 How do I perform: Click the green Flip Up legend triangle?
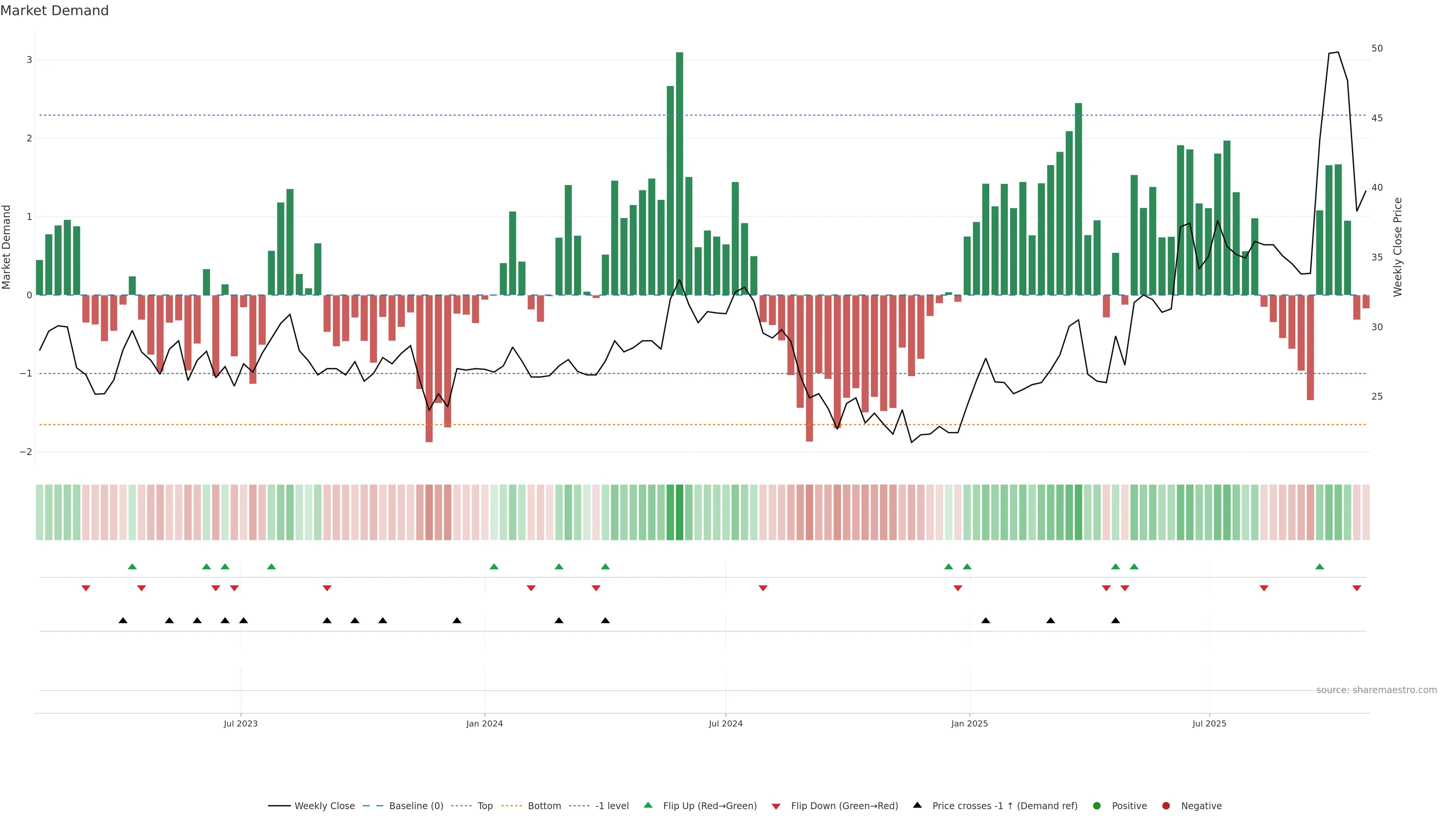pyautogui.click(x=648, y=805)
